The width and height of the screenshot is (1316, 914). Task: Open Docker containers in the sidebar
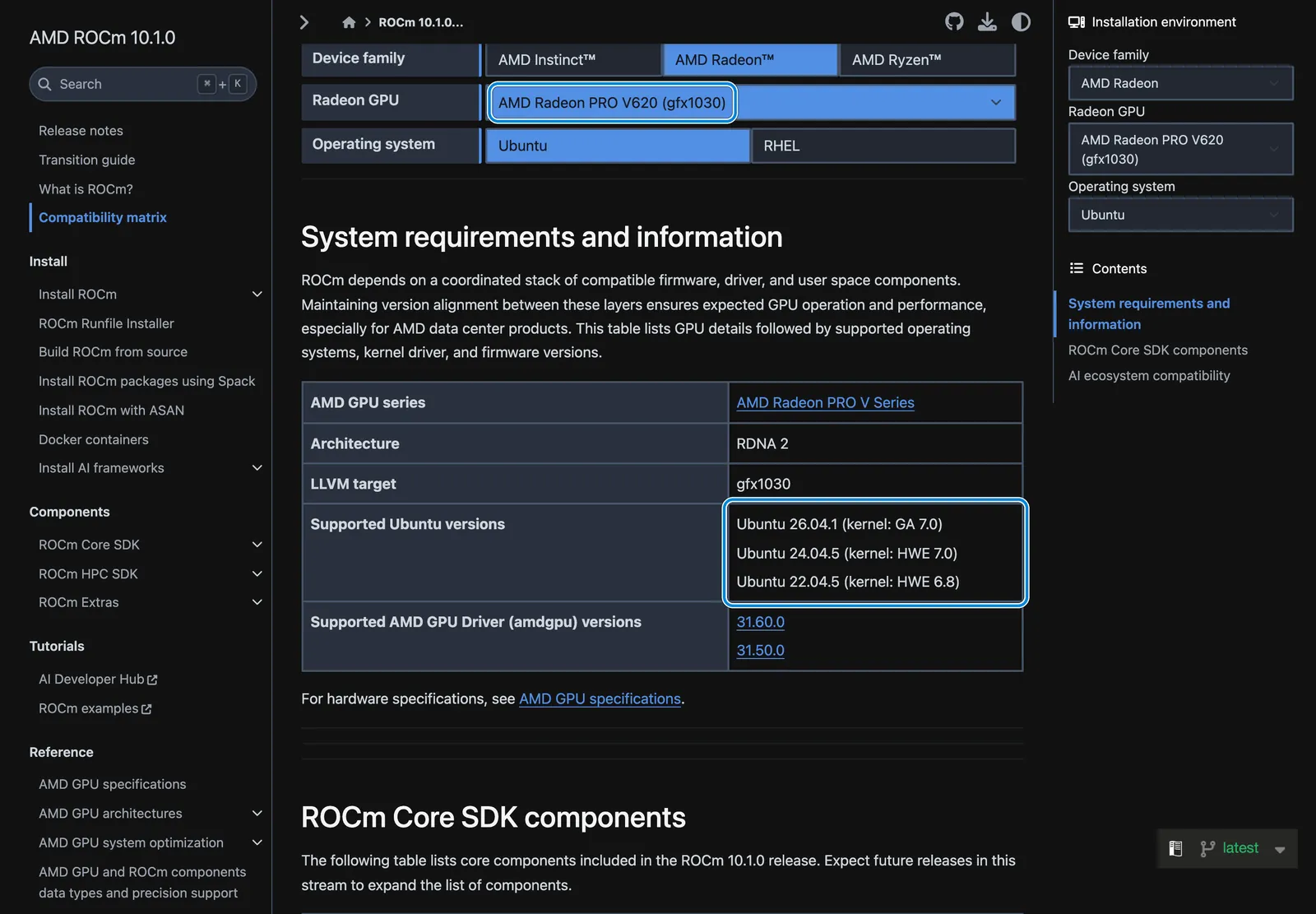[93, 439]
